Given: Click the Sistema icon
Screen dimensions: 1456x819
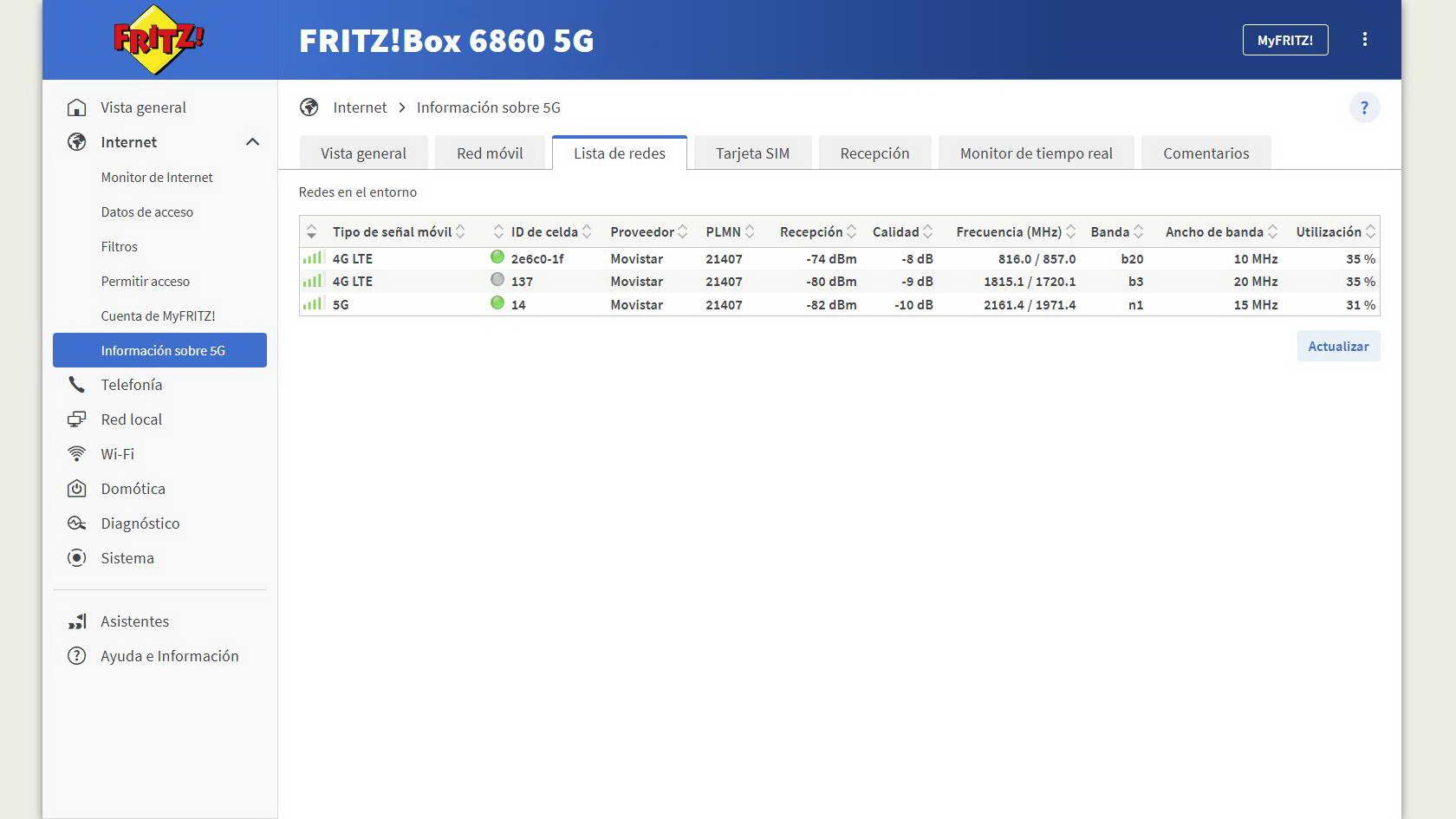Looking at the screenshot, I should pyautogui.click(x=77, y=558).
